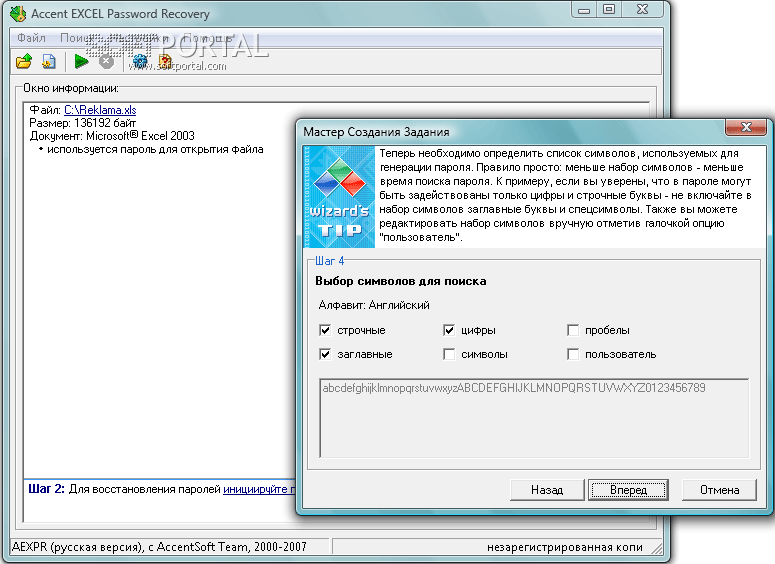Maximize the Accent EXCEL Password Recovery window

coord(609,10)
